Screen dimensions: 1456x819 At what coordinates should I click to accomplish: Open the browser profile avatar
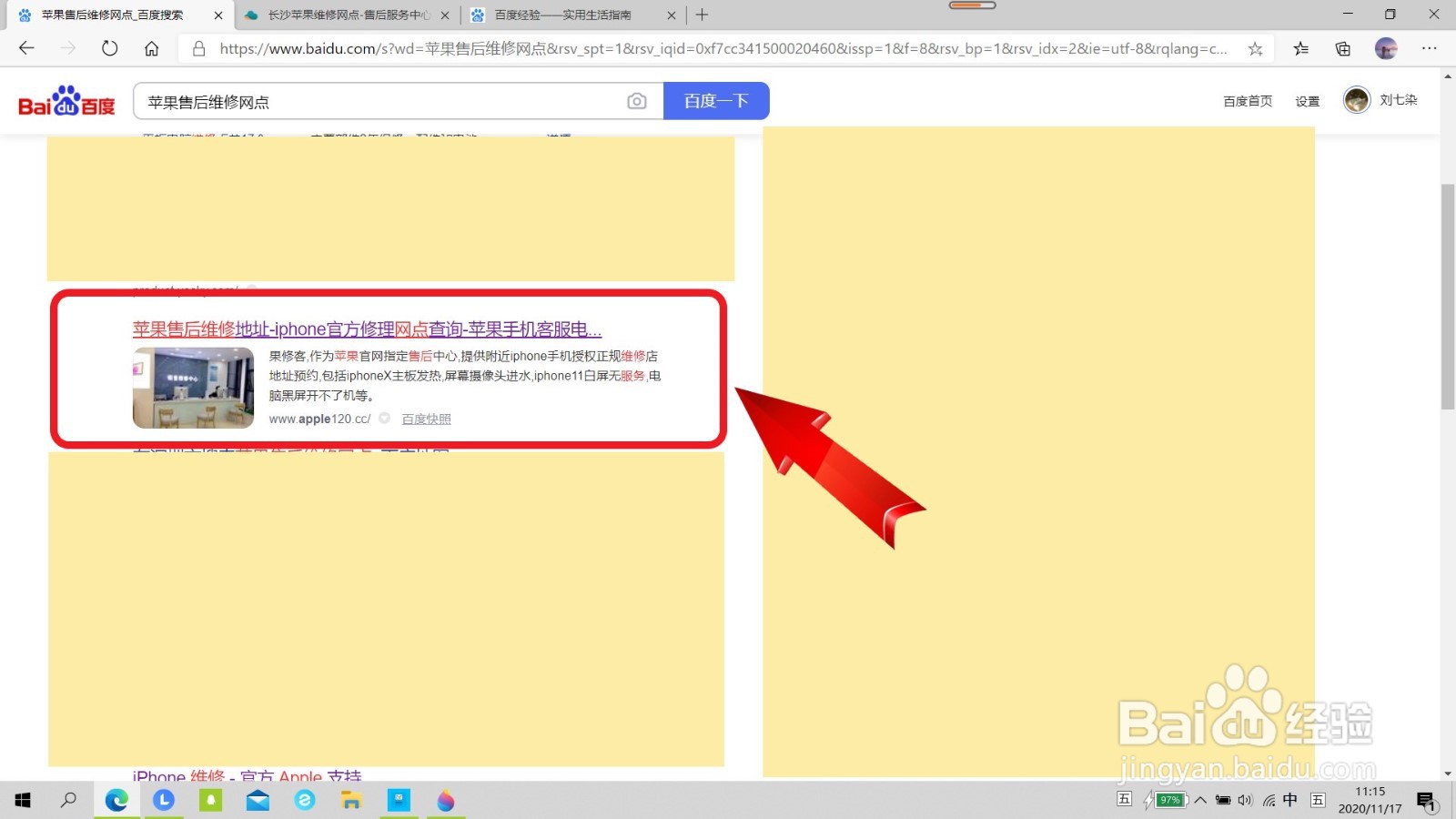pyautogui.click(x=1386, y=49)
